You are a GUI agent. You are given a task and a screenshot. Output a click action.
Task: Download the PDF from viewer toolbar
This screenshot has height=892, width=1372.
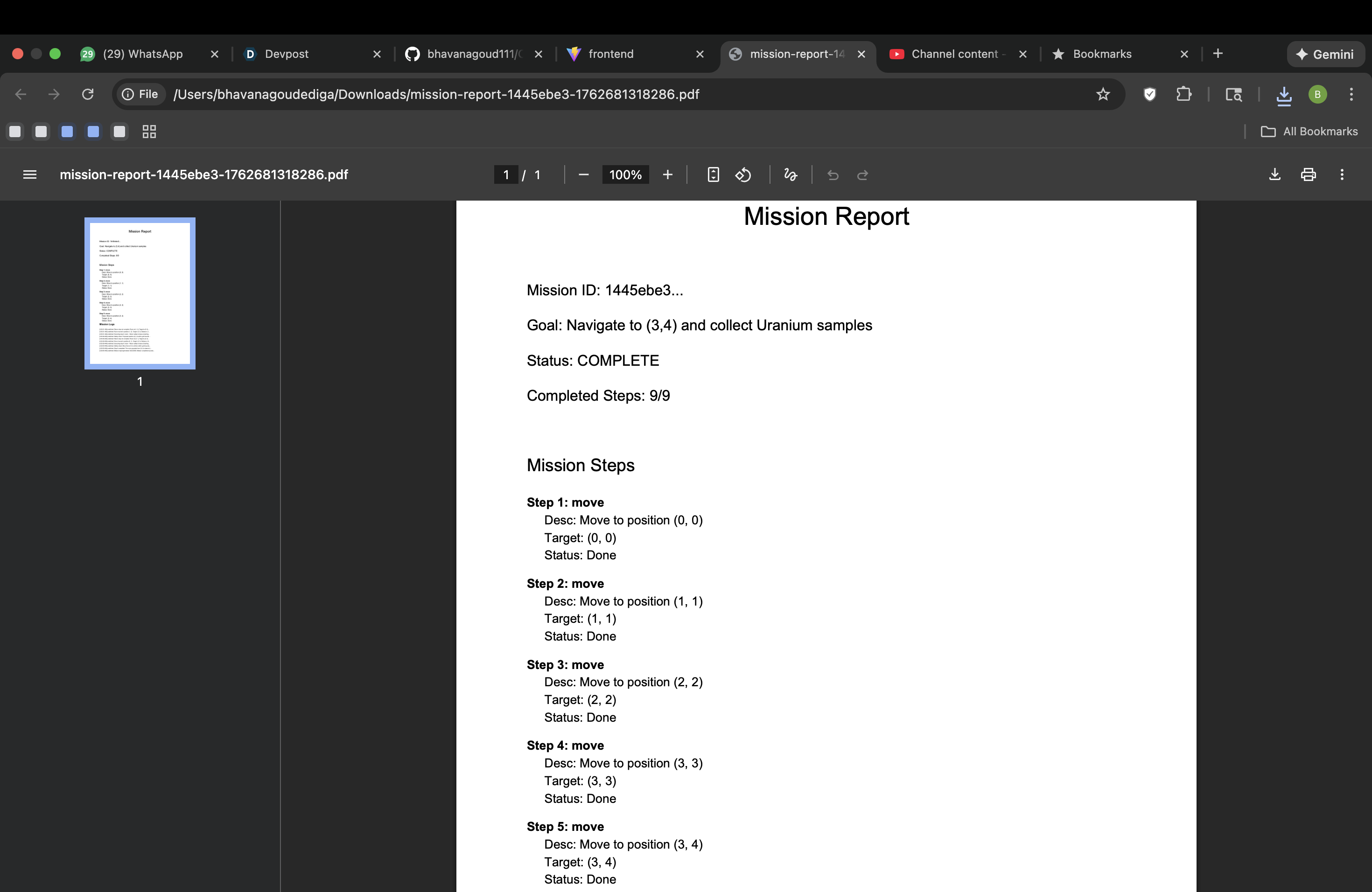[1274, 174]
